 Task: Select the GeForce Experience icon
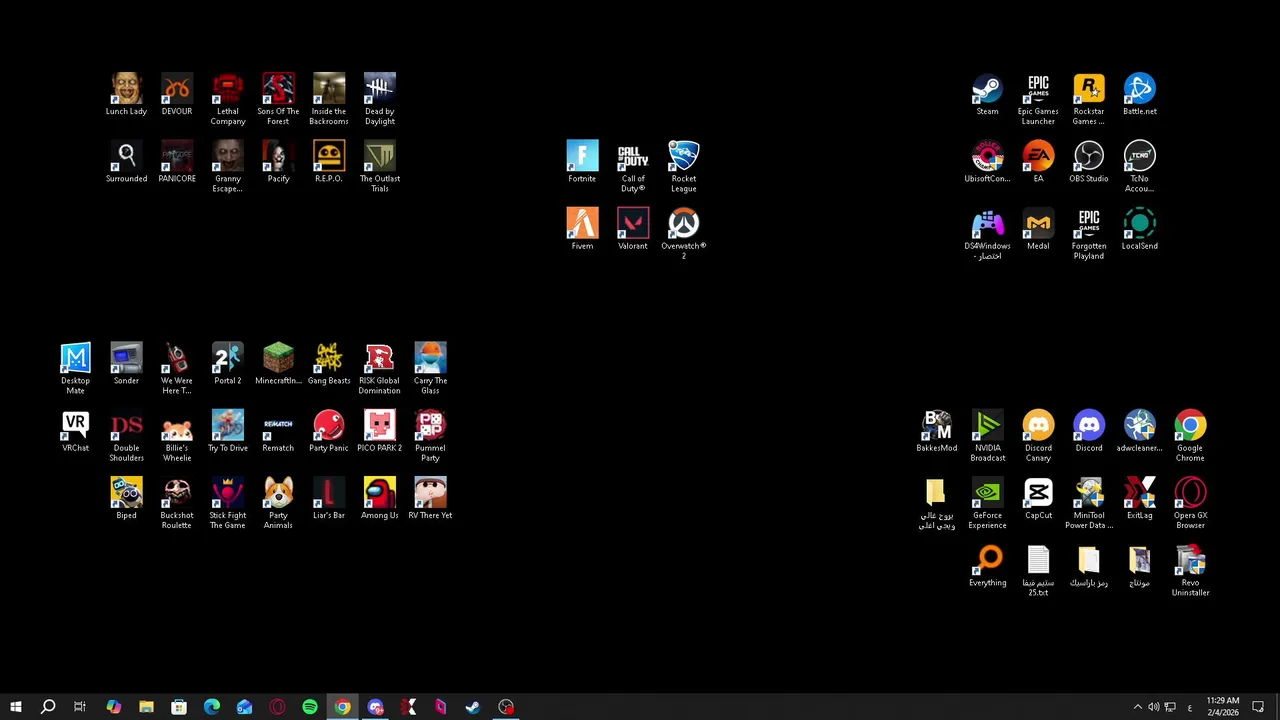(987, 502)
